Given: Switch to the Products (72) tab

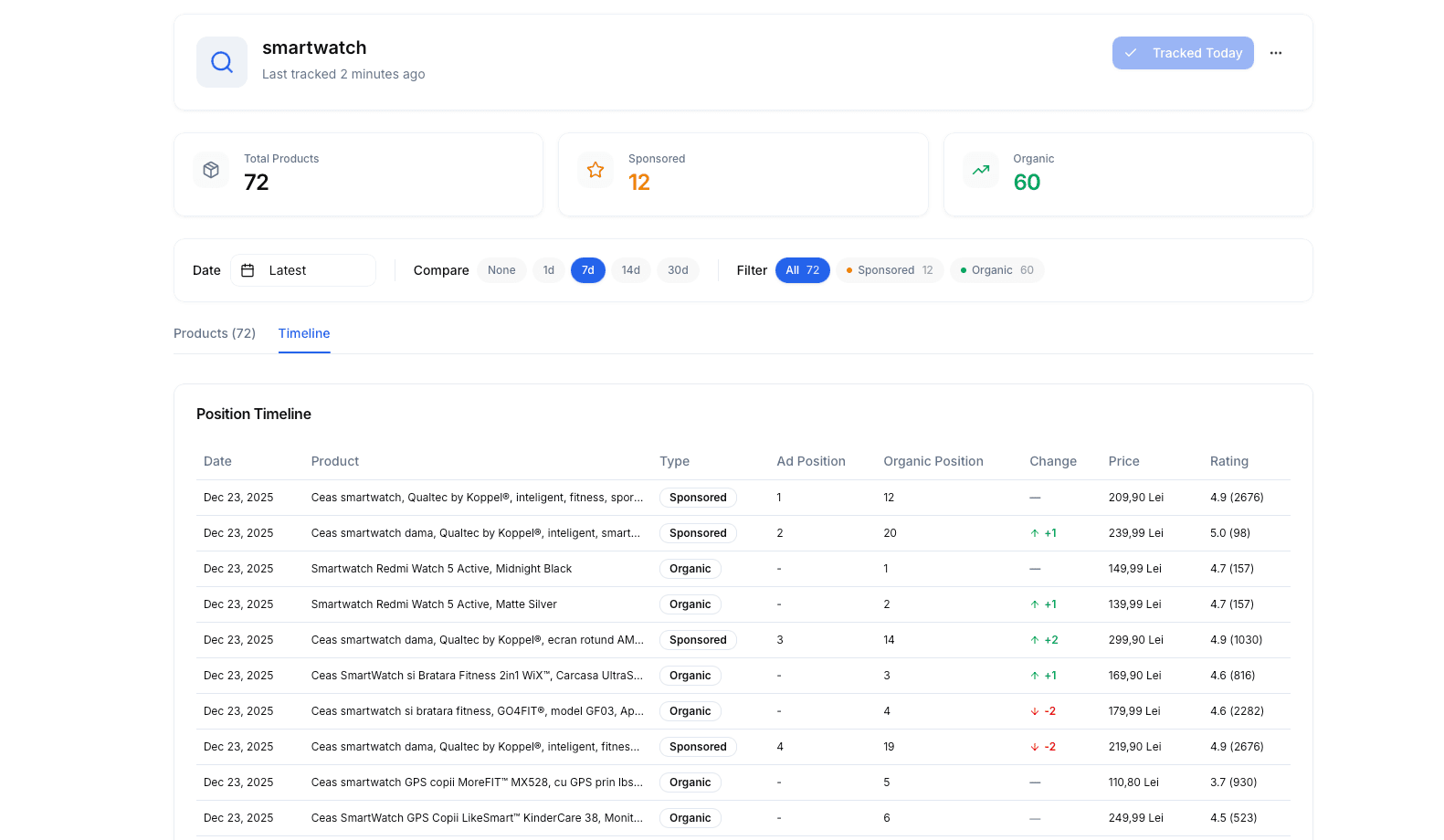Looking at the screenshot, I should pos(215,333).
